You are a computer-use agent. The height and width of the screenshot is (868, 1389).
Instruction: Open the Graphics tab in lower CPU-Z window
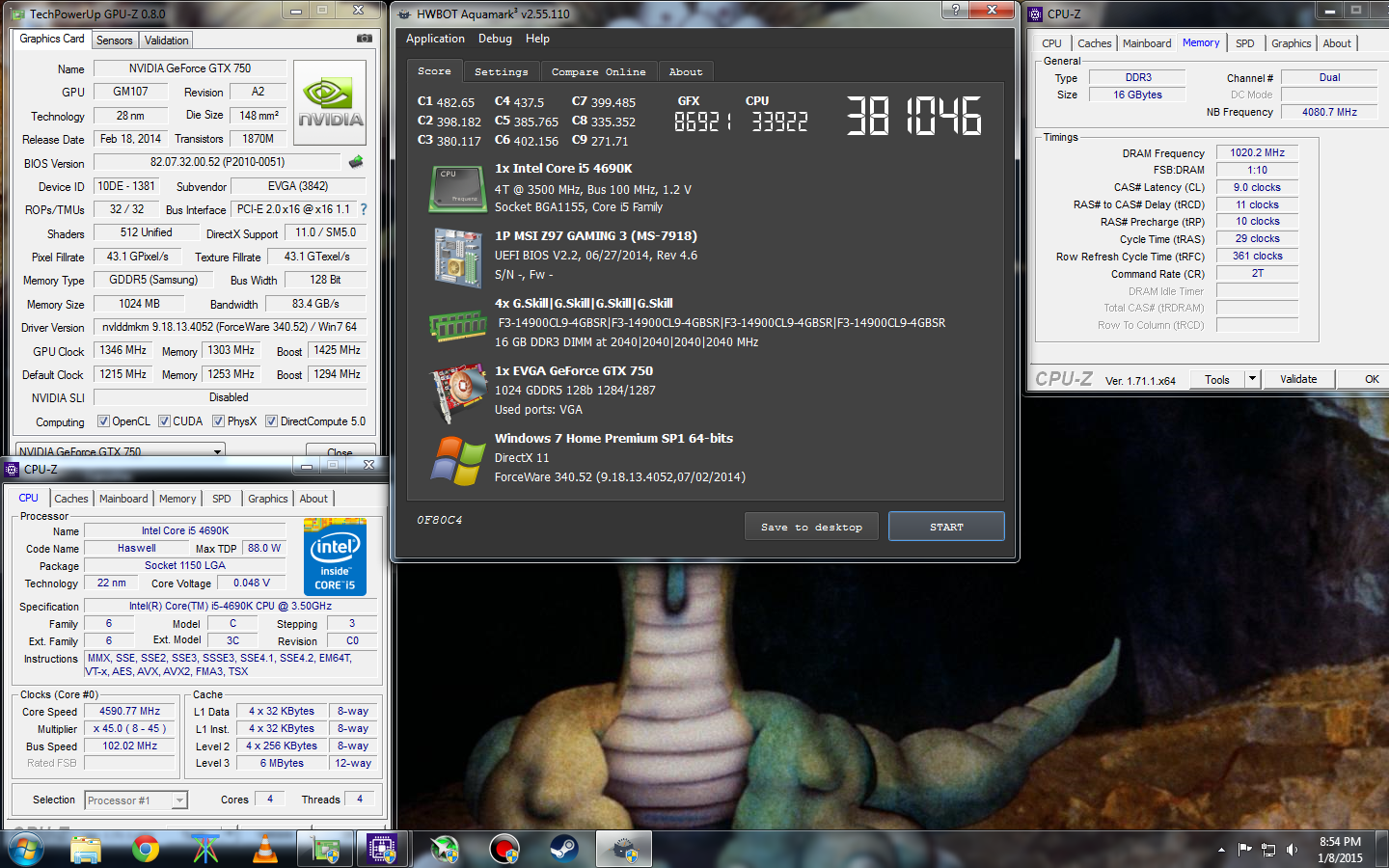[268, 499]
